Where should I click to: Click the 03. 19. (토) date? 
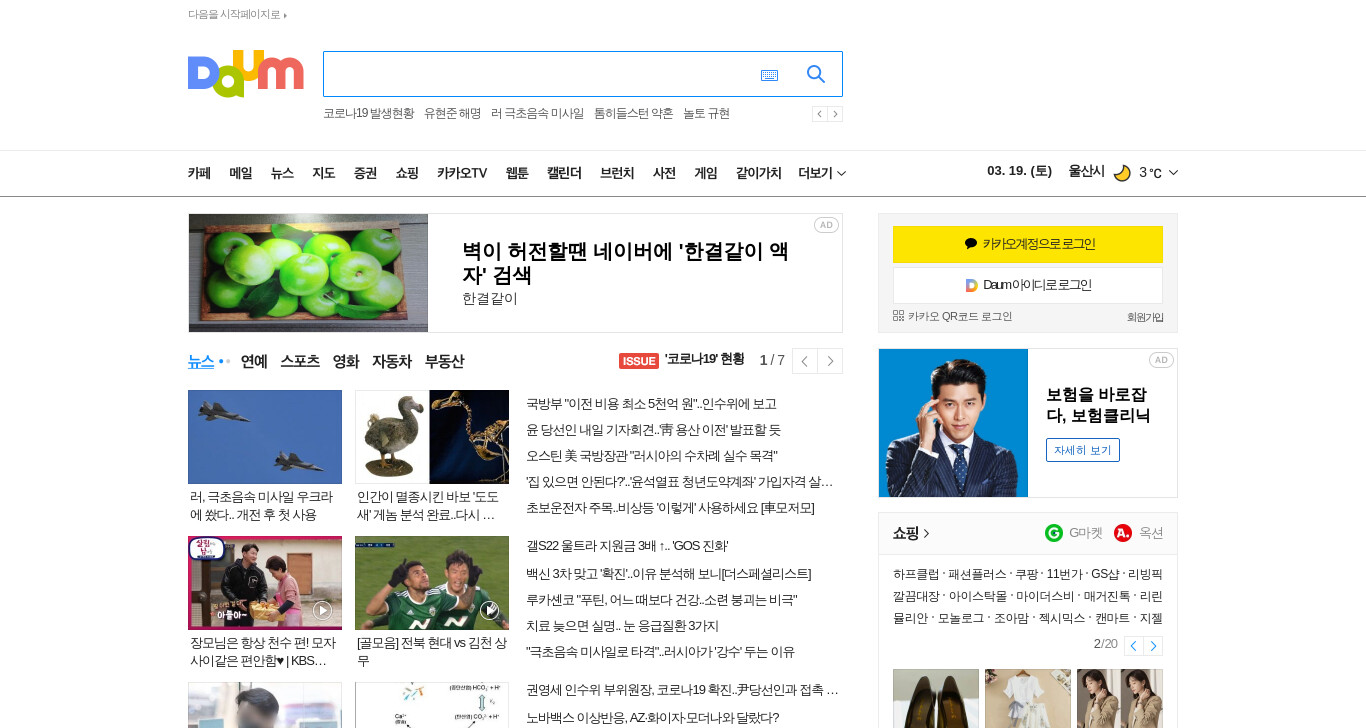click(1019, 171)
